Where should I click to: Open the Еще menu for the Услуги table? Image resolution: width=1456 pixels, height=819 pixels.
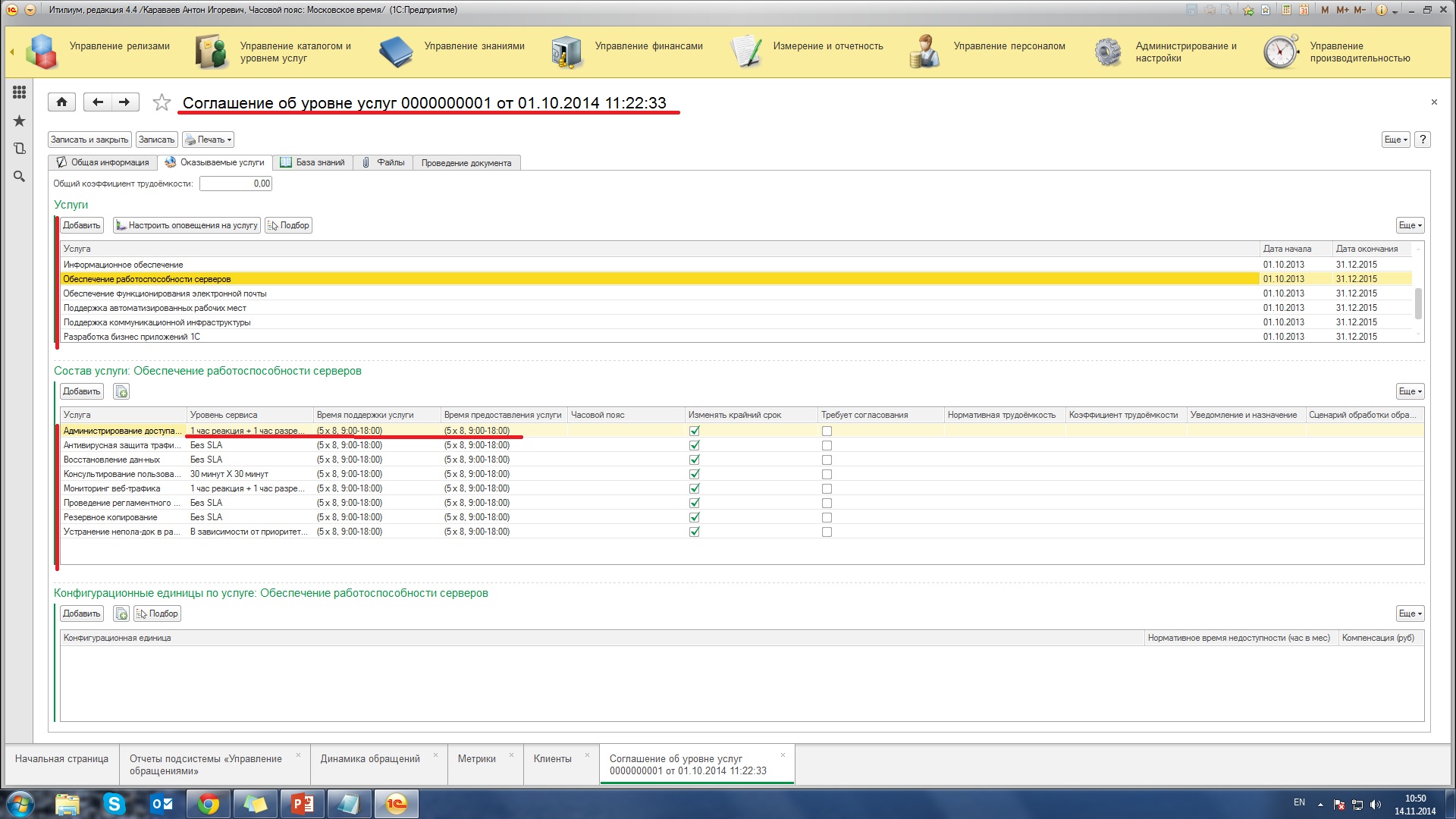coord(1410,225)
